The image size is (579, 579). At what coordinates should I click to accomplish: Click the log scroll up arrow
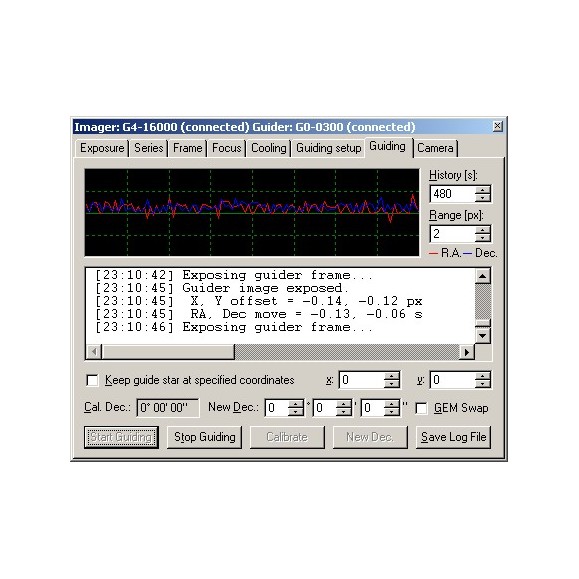(483, 276)
